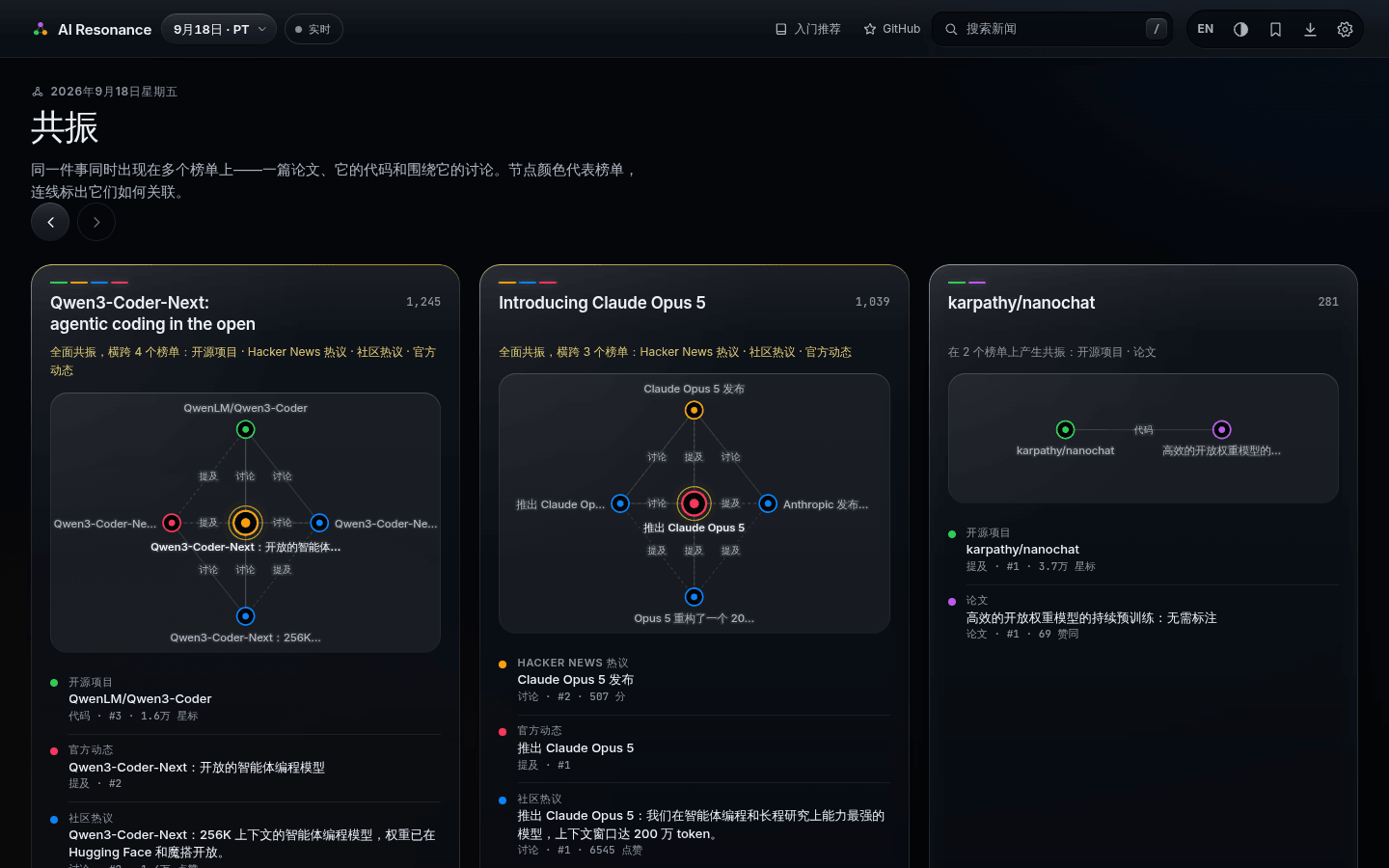Select the green QwenLM/Qwen3-Coder graph node

coord(246,429)
